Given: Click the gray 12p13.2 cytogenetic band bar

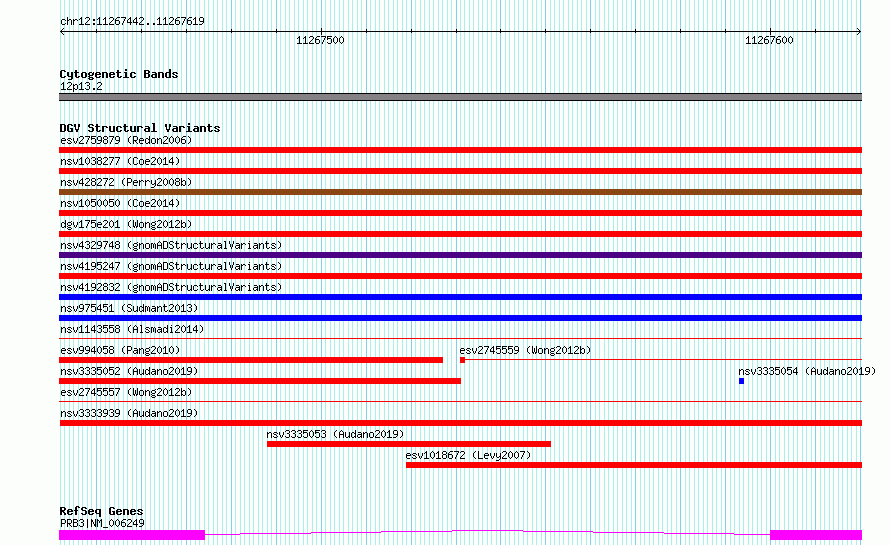Looking at the screenshot, I should [x=460, y=97].
